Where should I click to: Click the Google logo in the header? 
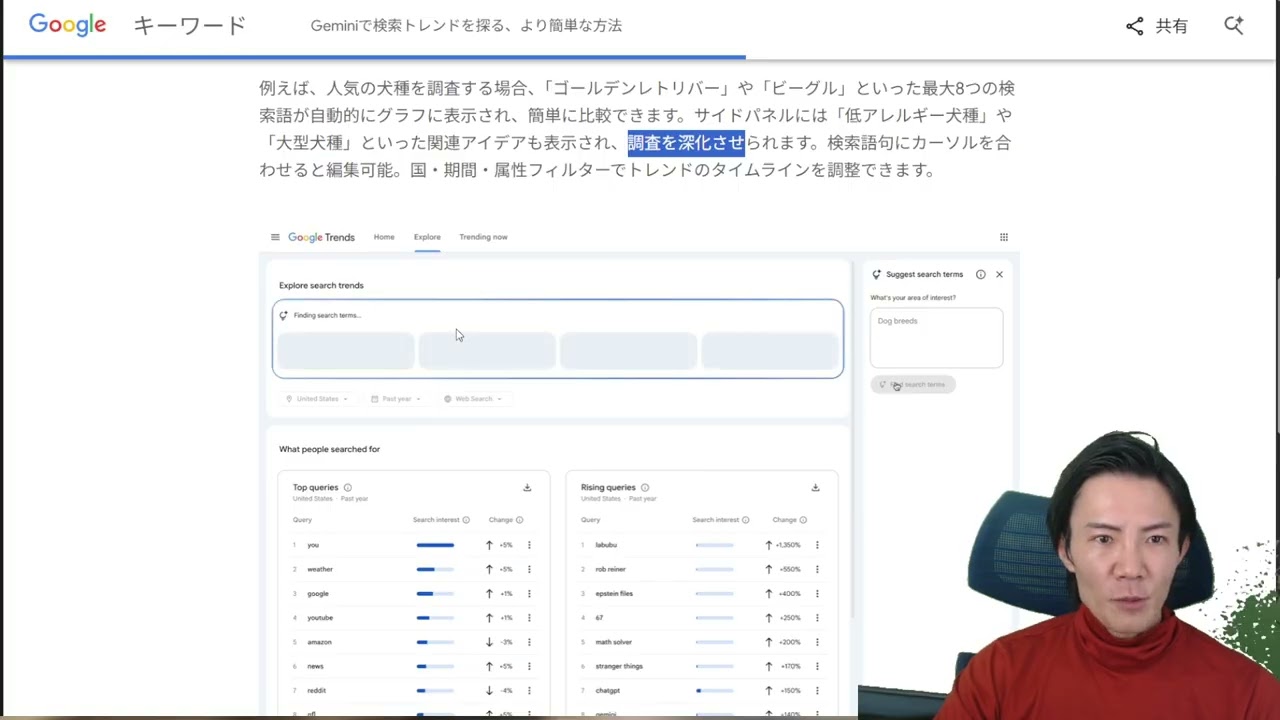(67, 25)
